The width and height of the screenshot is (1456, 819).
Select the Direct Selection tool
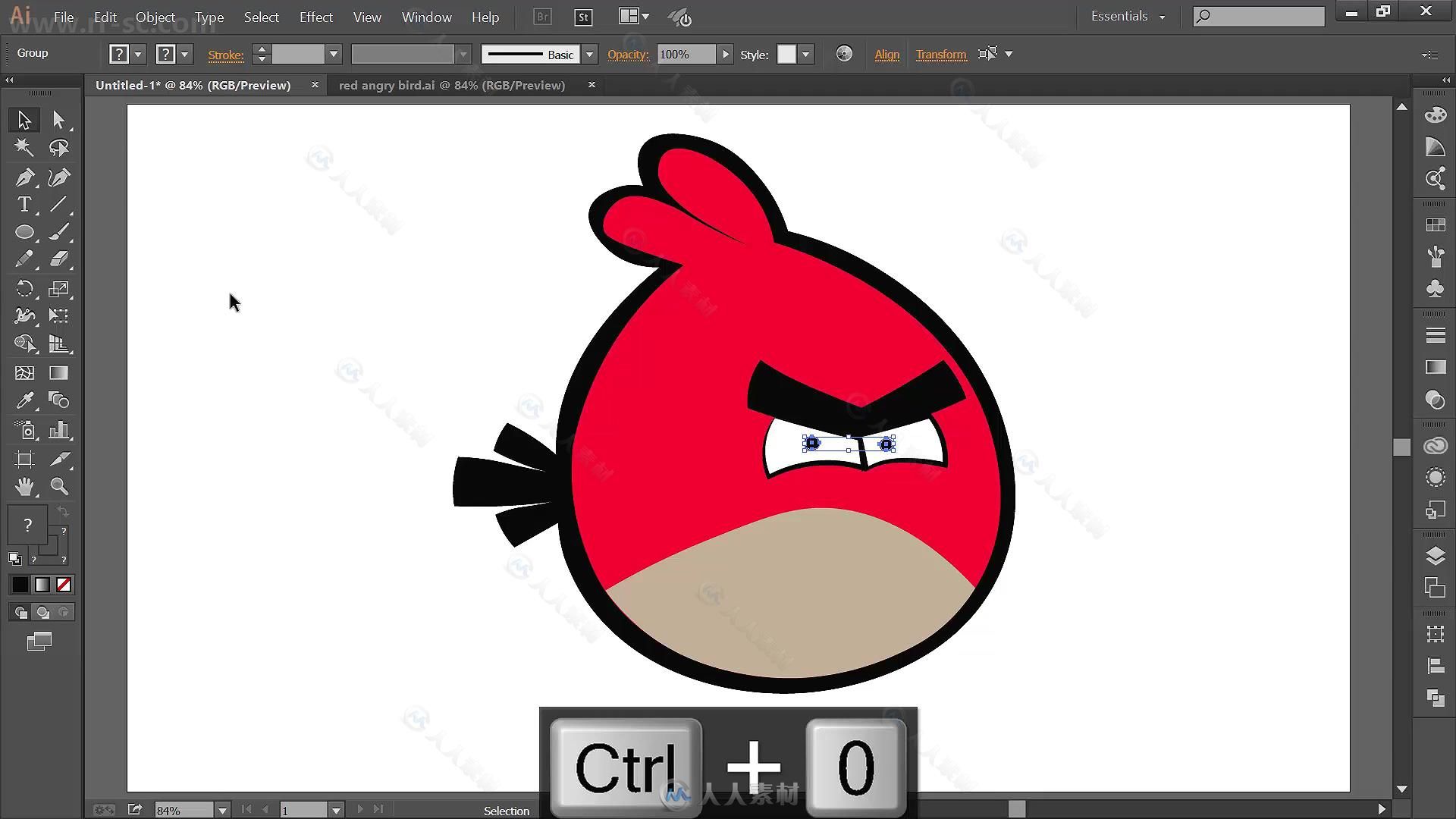[x=59, y=120]
